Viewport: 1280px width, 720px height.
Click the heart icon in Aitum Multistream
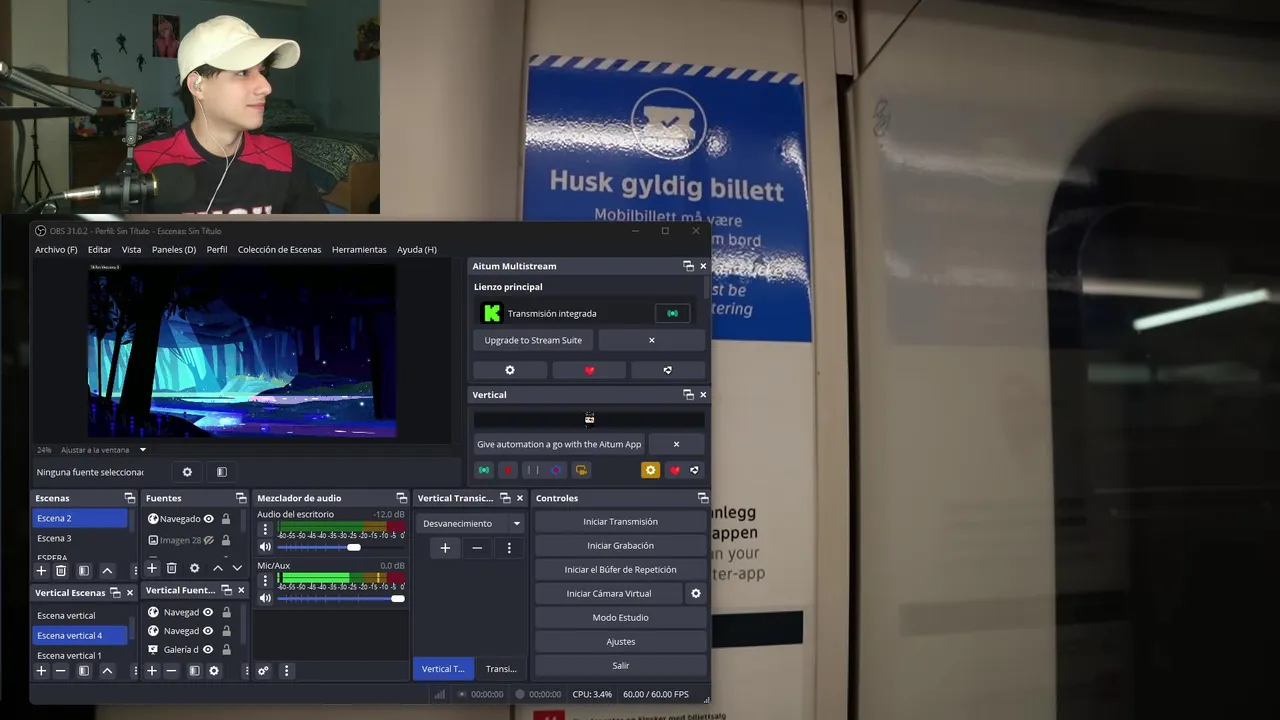pos(589,370)
